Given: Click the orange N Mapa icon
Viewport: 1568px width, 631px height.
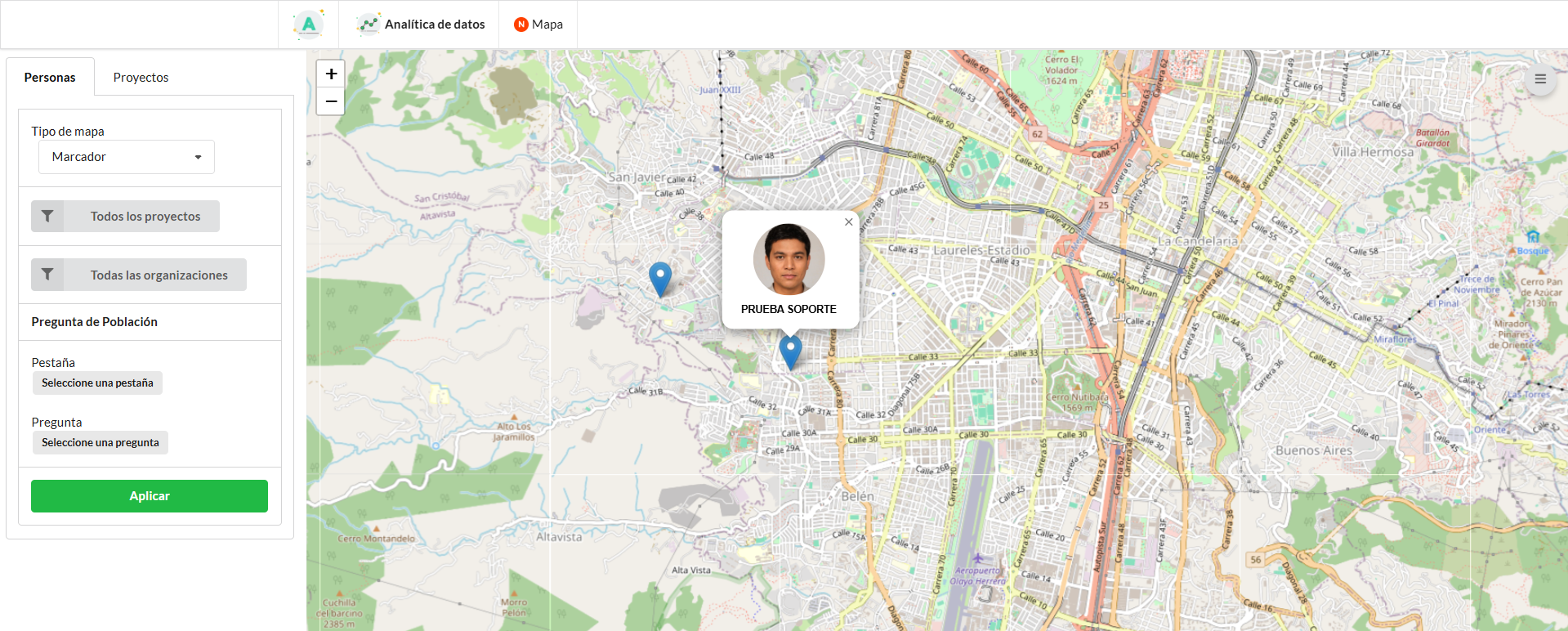Looking at the screenshot, I should [520, 25].
